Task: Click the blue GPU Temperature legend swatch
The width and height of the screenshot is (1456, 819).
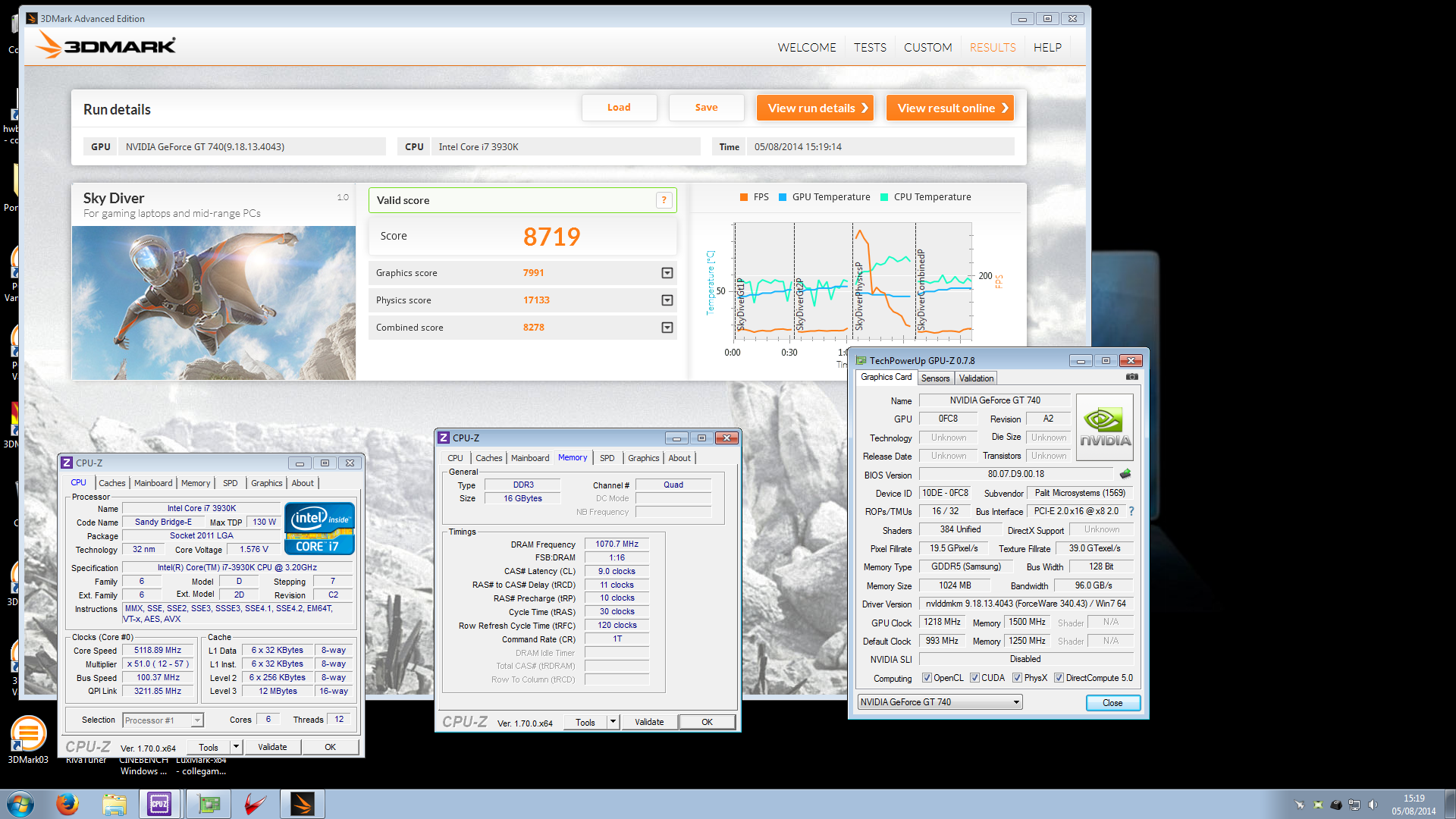Action: click(x=783, y=197)
